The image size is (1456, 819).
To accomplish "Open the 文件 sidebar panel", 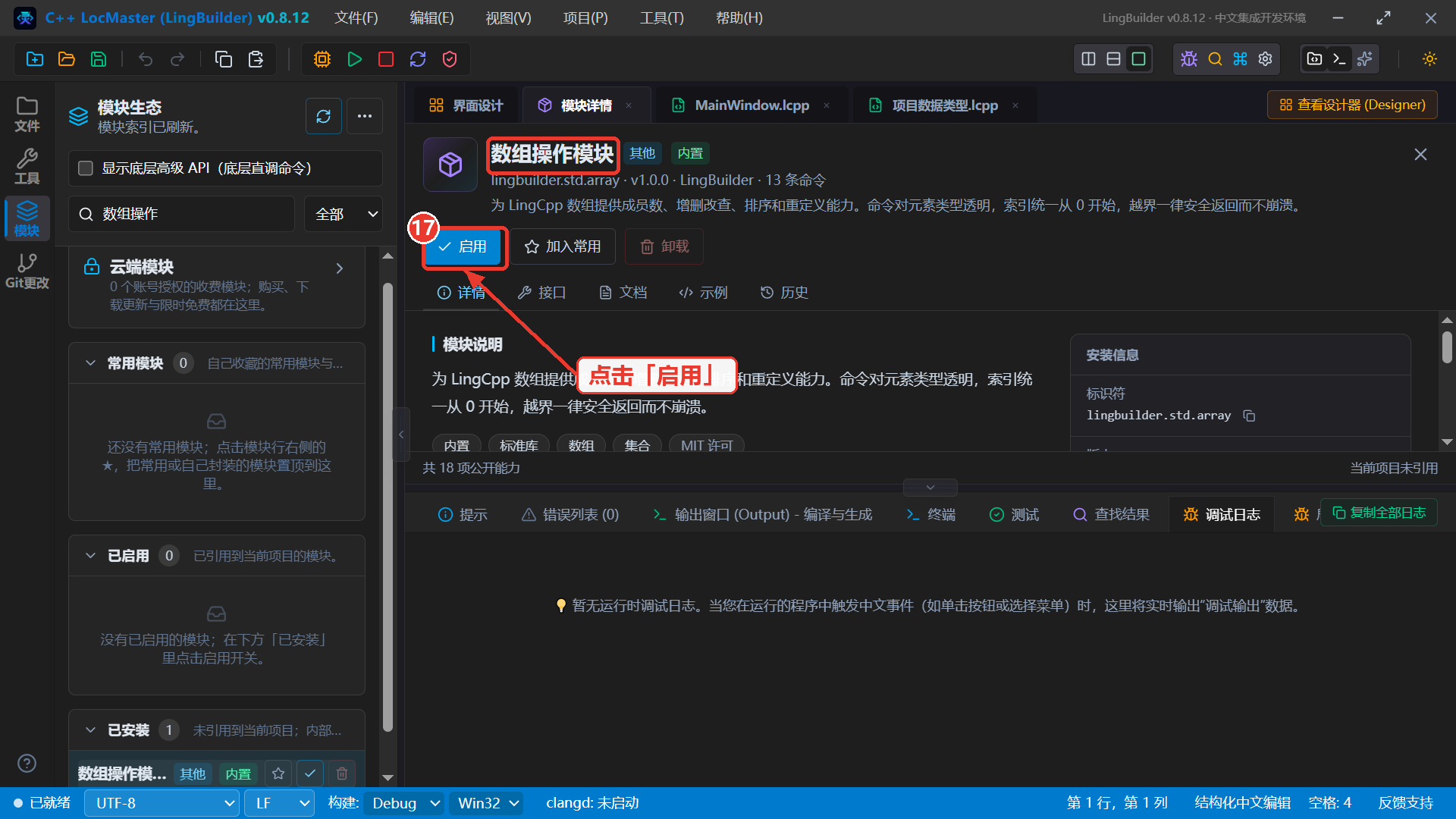I will 27,115.
